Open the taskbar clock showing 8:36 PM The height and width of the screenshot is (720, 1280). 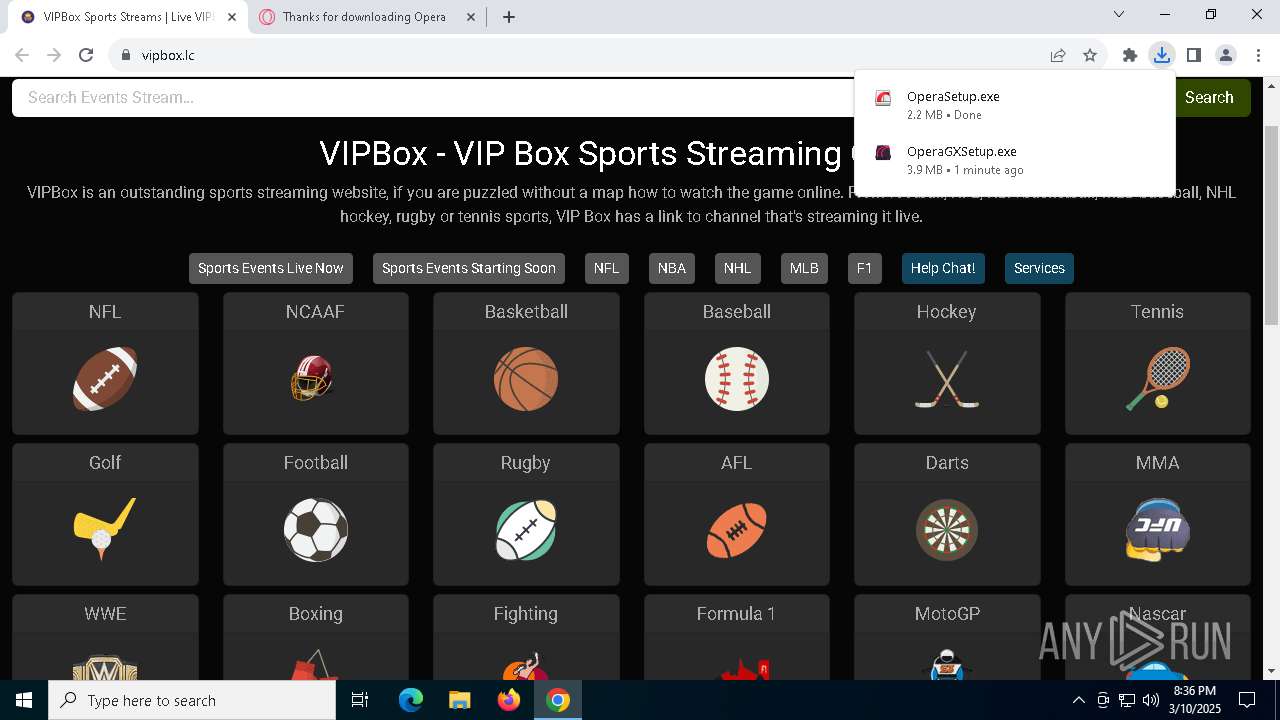[x=1195, y=700]
